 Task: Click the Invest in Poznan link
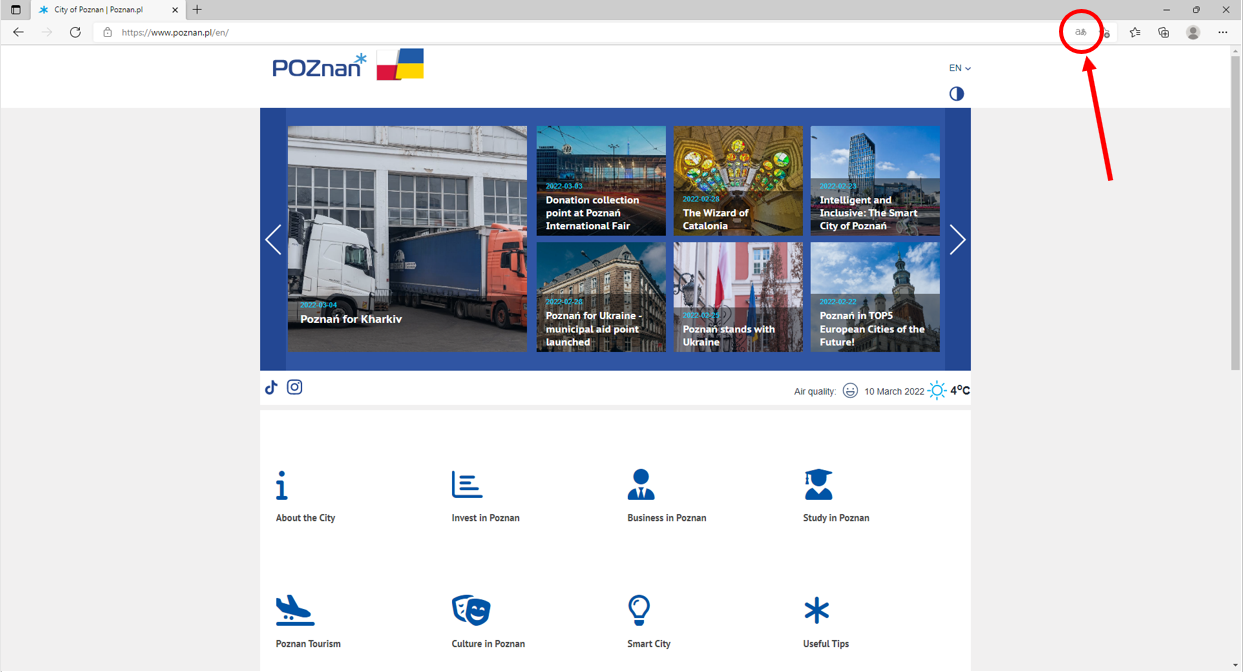click(485, 518)
